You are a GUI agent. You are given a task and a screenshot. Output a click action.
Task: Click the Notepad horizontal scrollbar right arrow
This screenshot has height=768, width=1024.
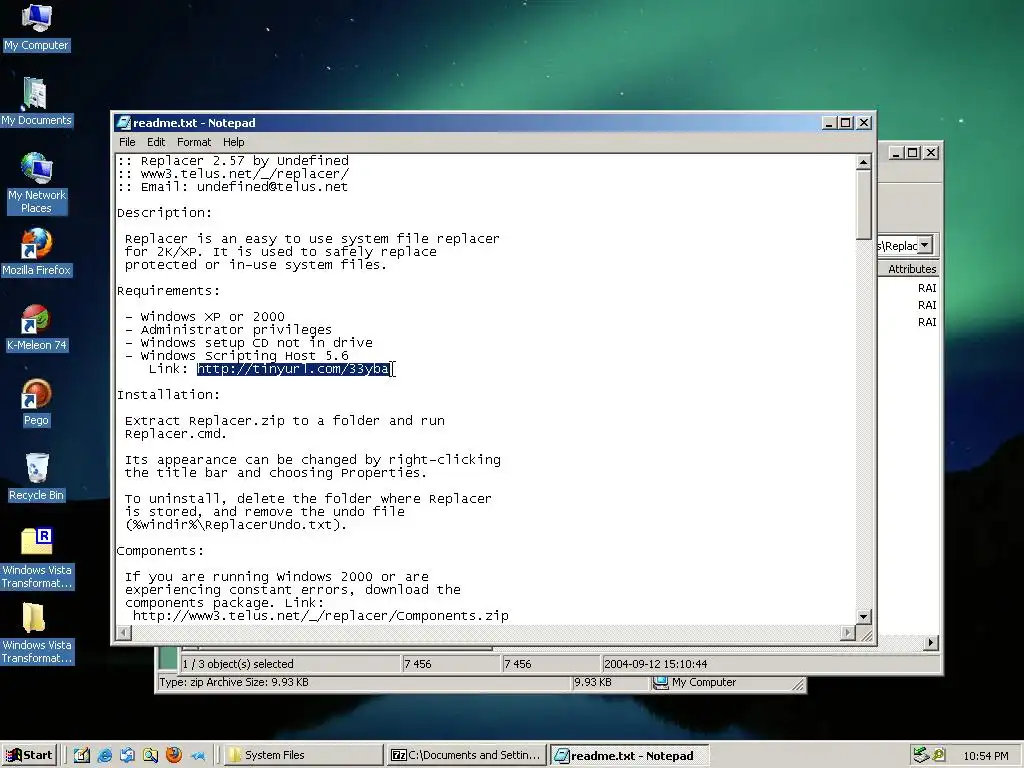click(848, 632)
